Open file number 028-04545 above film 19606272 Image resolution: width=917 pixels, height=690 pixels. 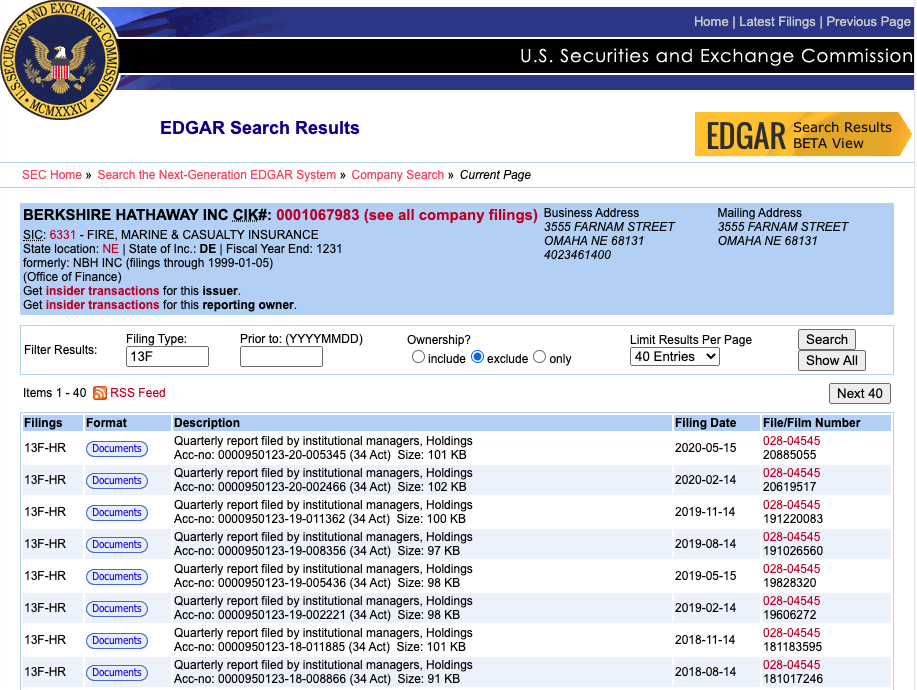pos(791,601)
